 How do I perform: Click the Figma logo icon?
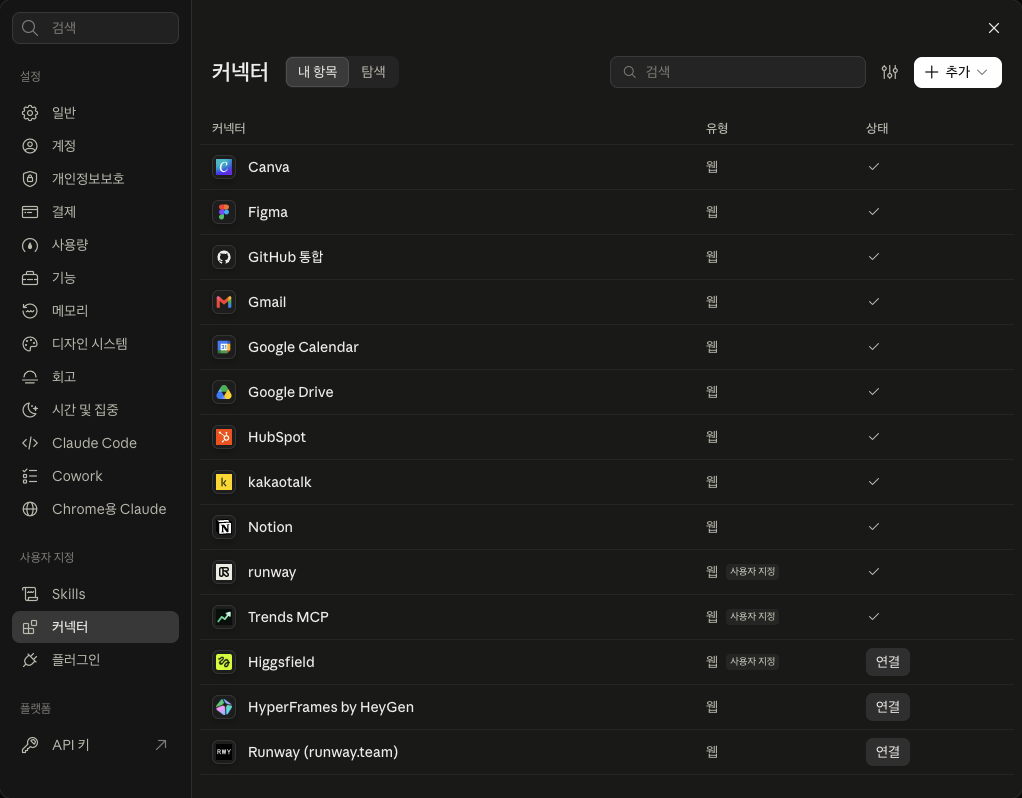pos(224,212)
